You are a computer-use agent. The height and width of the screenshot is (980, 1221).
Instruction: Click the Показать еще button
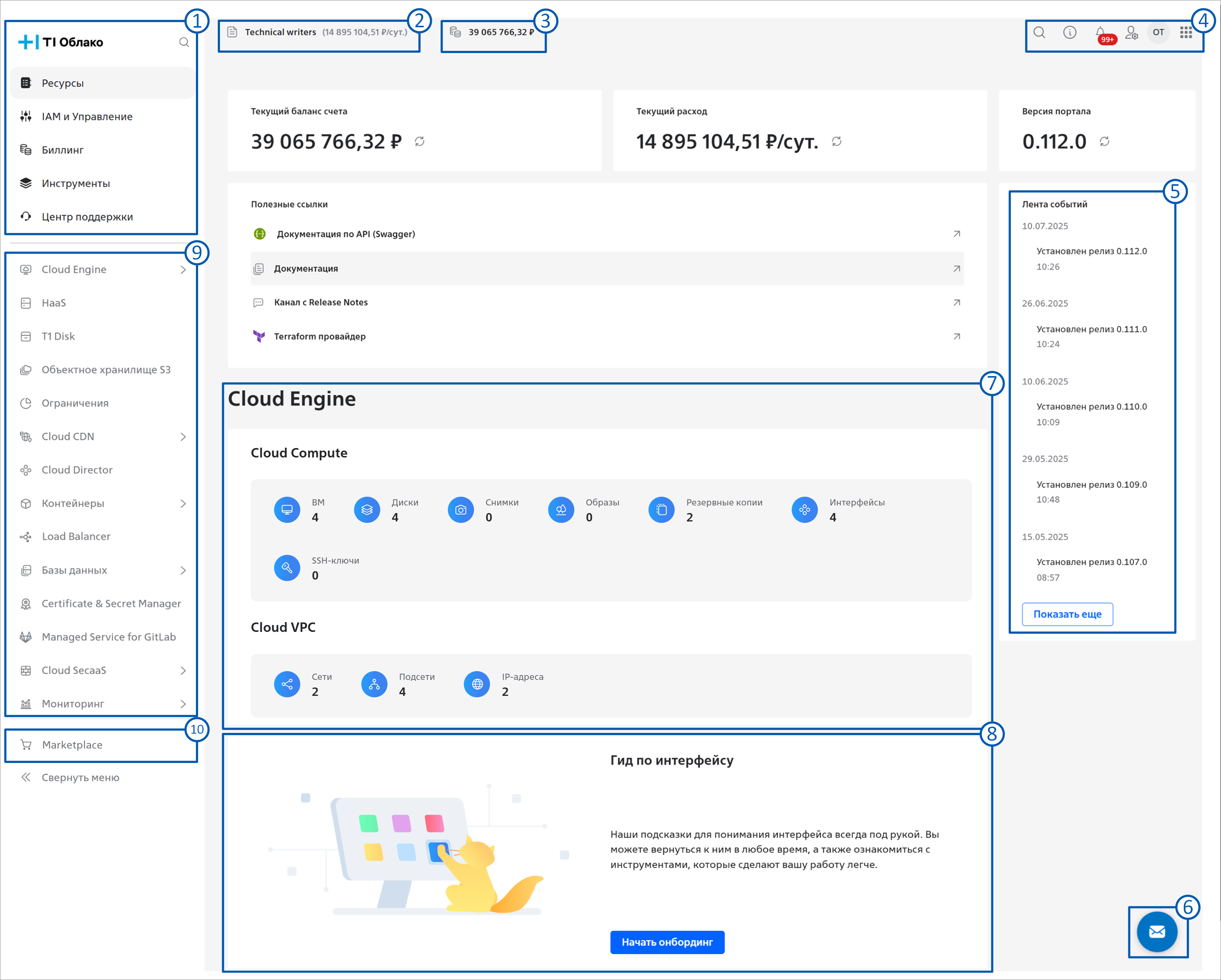[1067, 614]
